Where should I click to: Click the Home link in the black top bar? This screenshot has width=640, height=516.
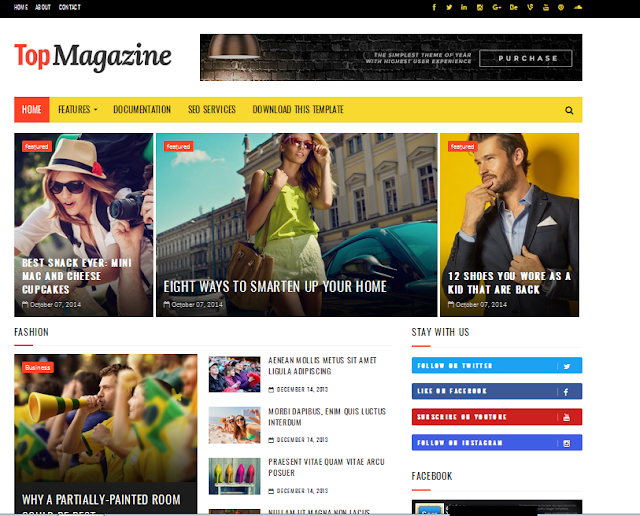[x=21, y=7]
